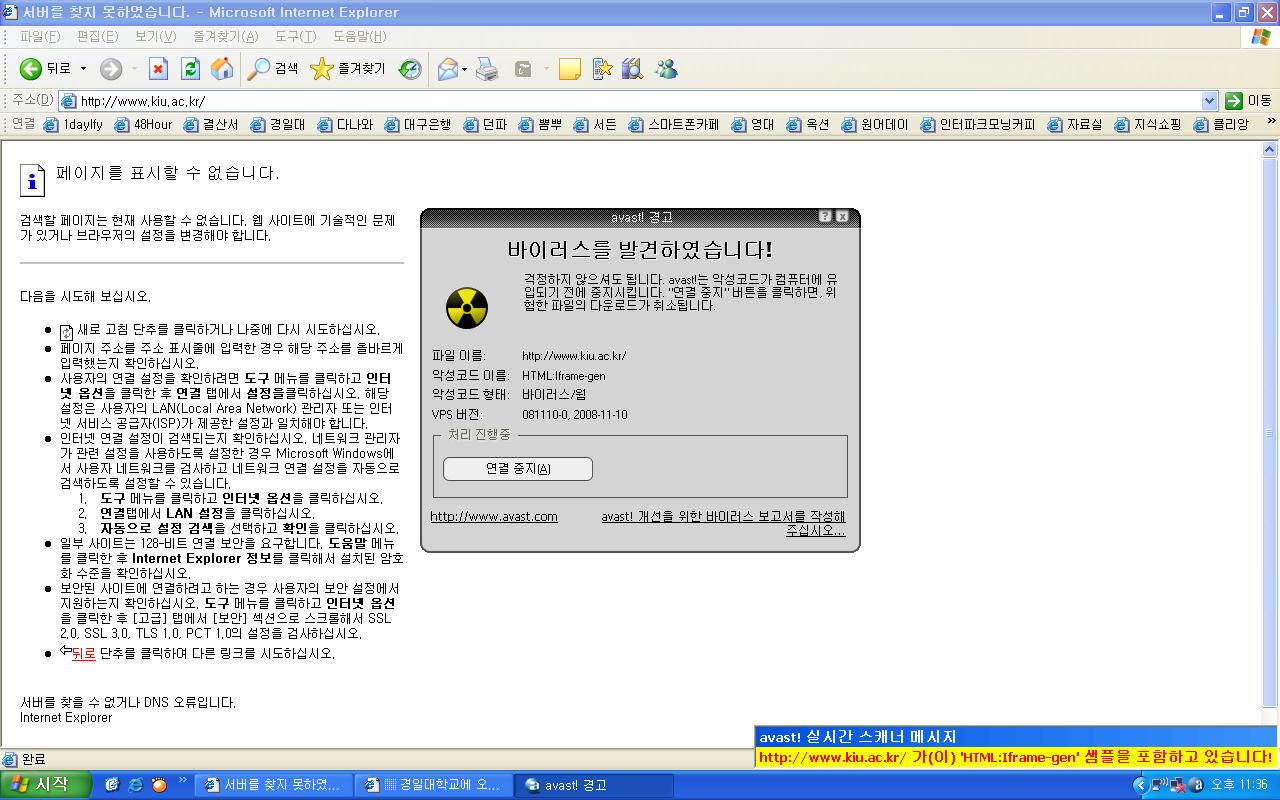Click the red 뒤로 link in error page
This screenshot has height=800, width=1280.
point(83,653)
